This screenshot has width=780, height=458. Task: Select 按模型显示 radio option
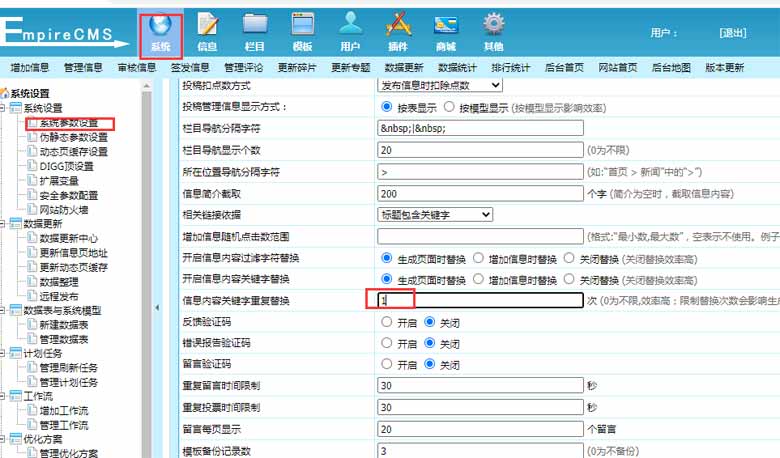point(449,107)
